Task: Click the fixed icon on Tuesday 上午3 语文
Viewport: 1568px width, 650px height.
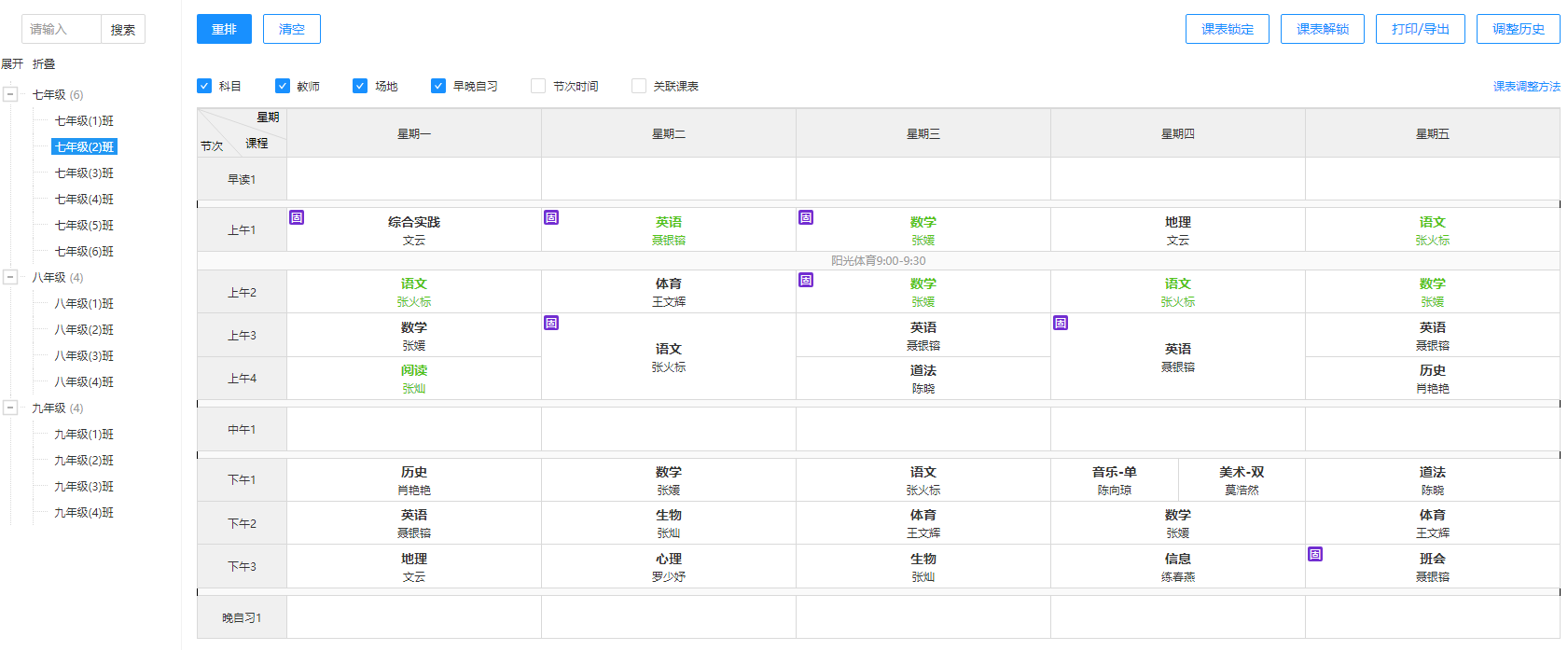Action: [x=551, y=323]
